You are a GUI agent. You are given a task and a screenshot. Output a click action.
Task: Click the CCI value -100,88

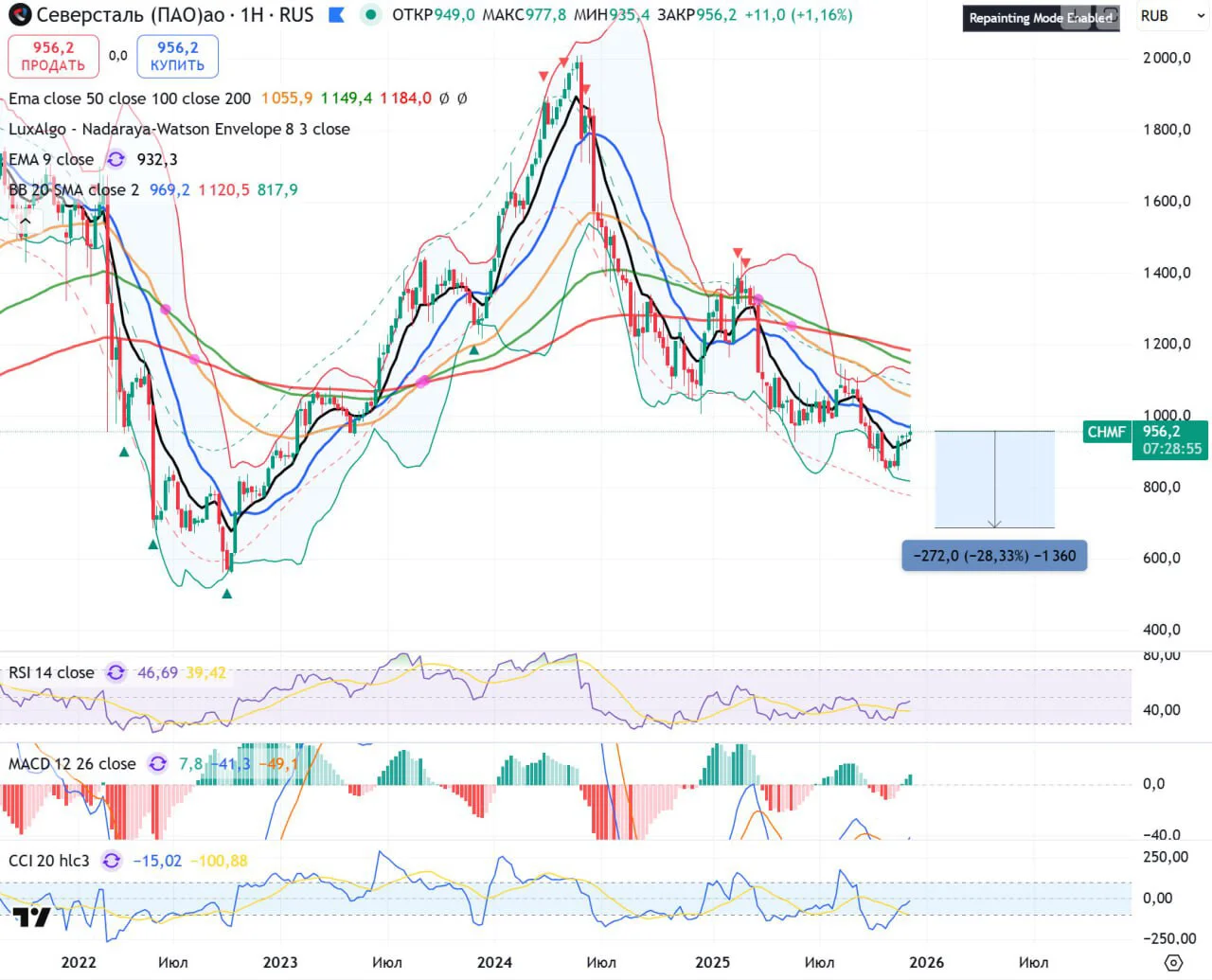click(x=219, y=861)
